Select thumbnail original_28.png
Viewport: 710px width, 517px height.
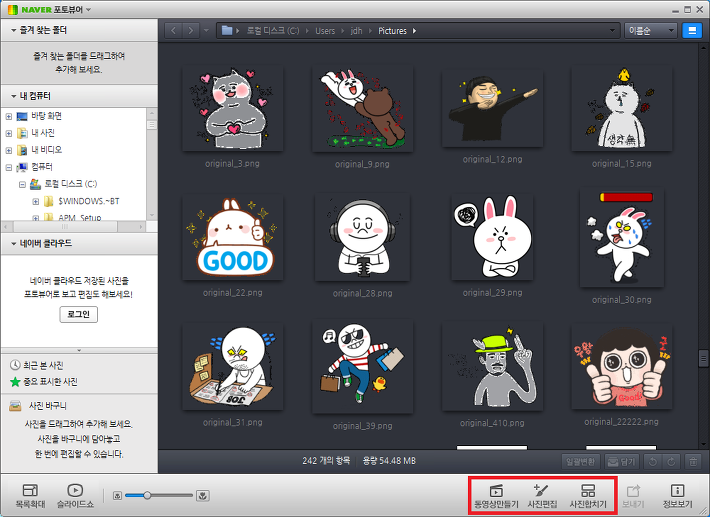[x=362, y=238]
